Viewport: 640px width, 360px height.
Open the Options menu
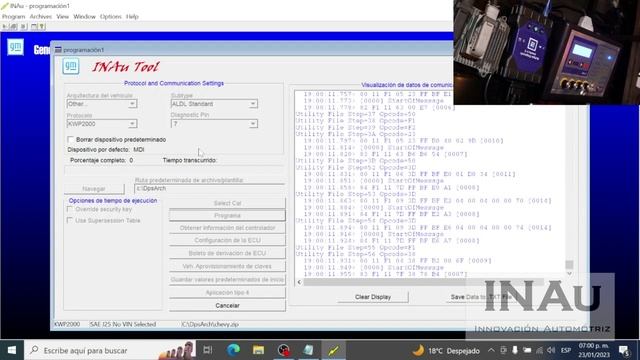point(111,17)
